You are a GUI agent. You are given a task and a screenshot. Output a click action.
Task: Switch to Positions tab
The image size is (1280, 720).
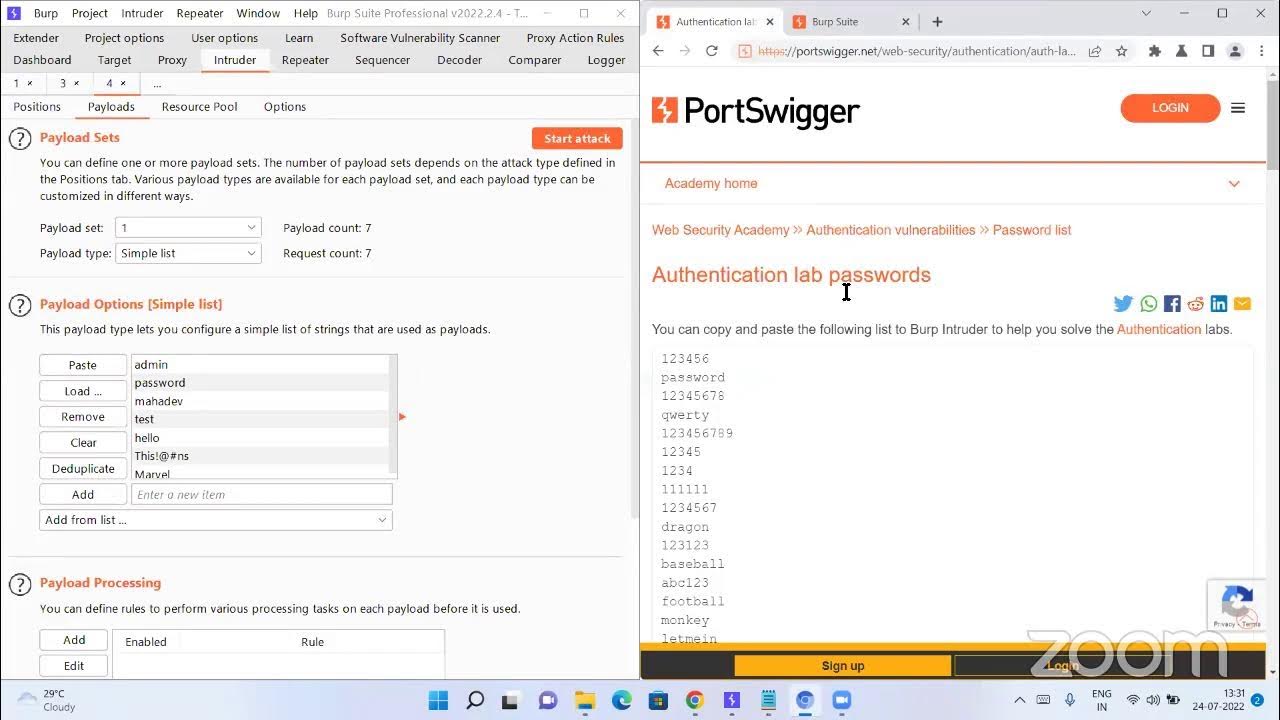click(x=37, y=107)
